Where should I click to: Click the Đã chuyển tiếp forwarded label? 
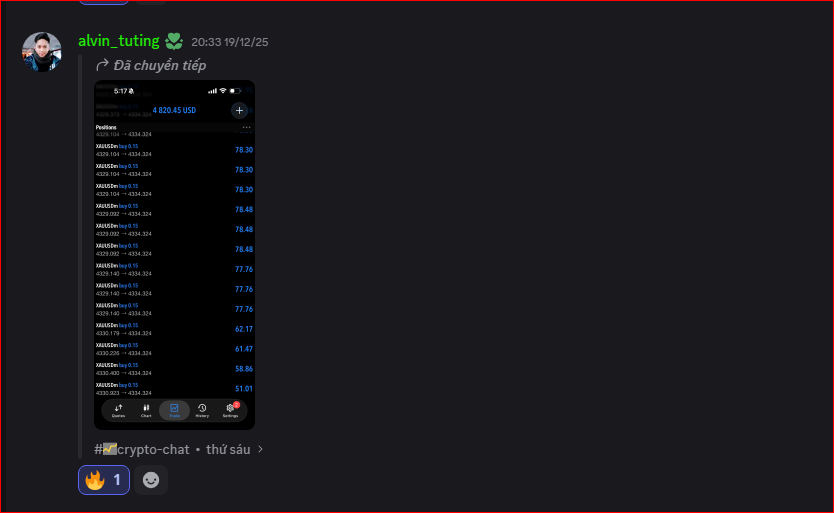coord(160,65)
